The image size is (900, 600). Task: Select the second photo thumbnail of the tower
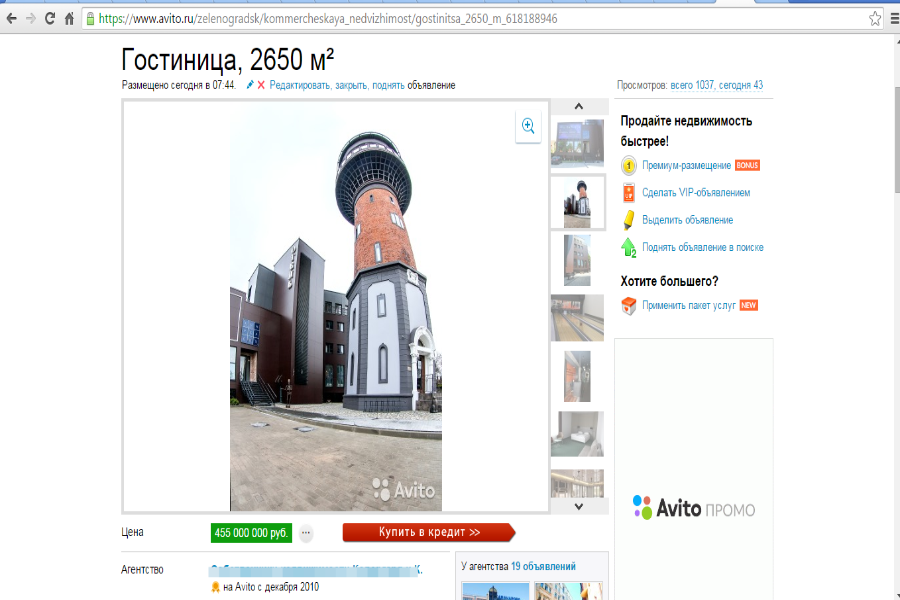(577, 203)
